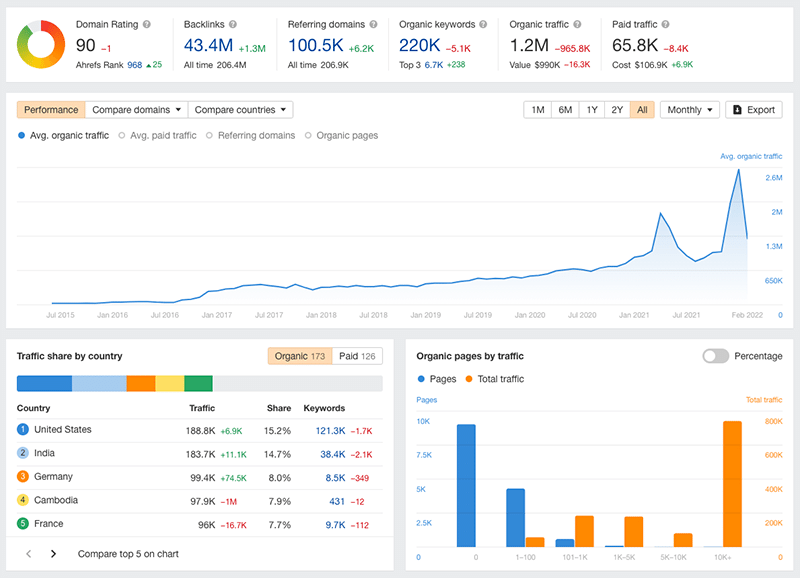The width and height of the screenshot is (800, 578).
Task: Click France green segment in share bar
Action: [198, 384]
